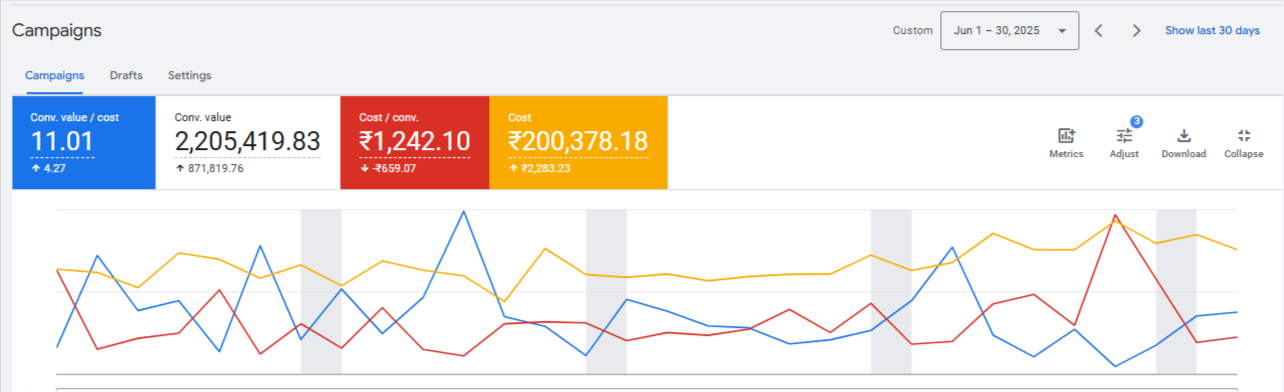Screen dimensions: 1284x392
Task: Open the Adjust chart options
Action: coord(1124,143)
